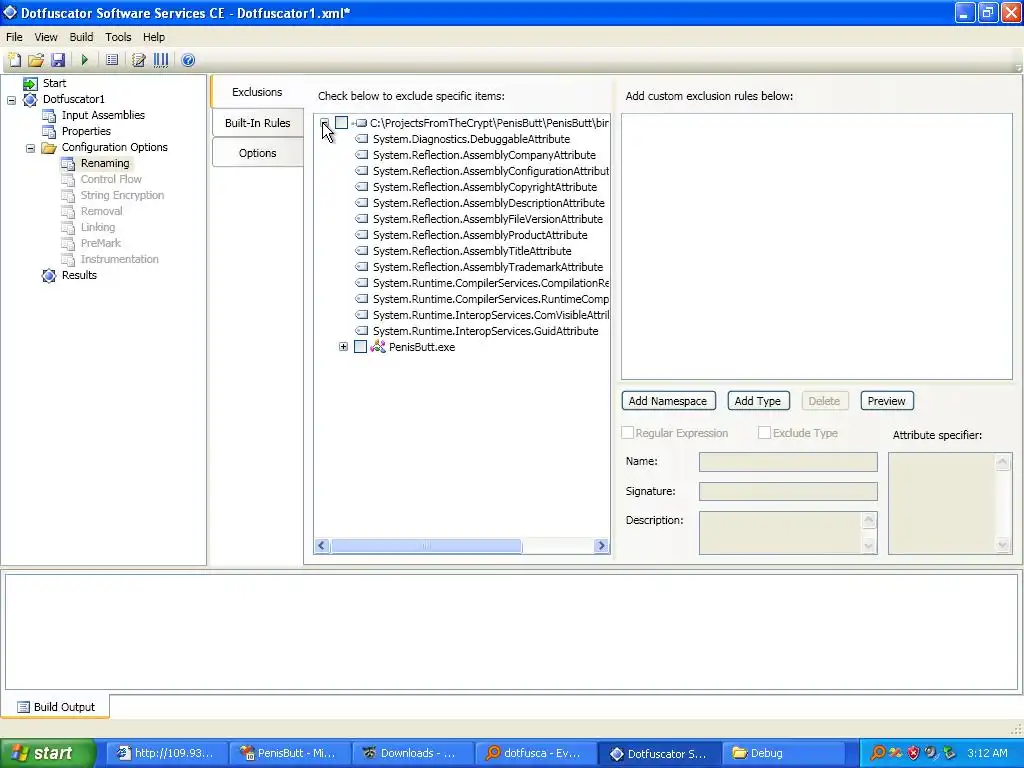Image resolution: width=1024 pixels, height=768 pixels.
Task: Switch to Downloads taskbar window
Action: pos(413,753)
